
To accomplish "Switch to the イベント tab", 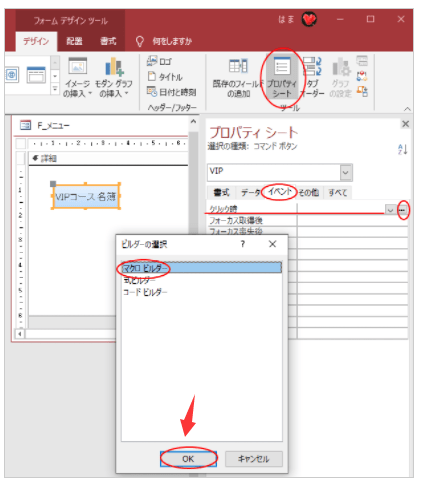I will point(280,192).
